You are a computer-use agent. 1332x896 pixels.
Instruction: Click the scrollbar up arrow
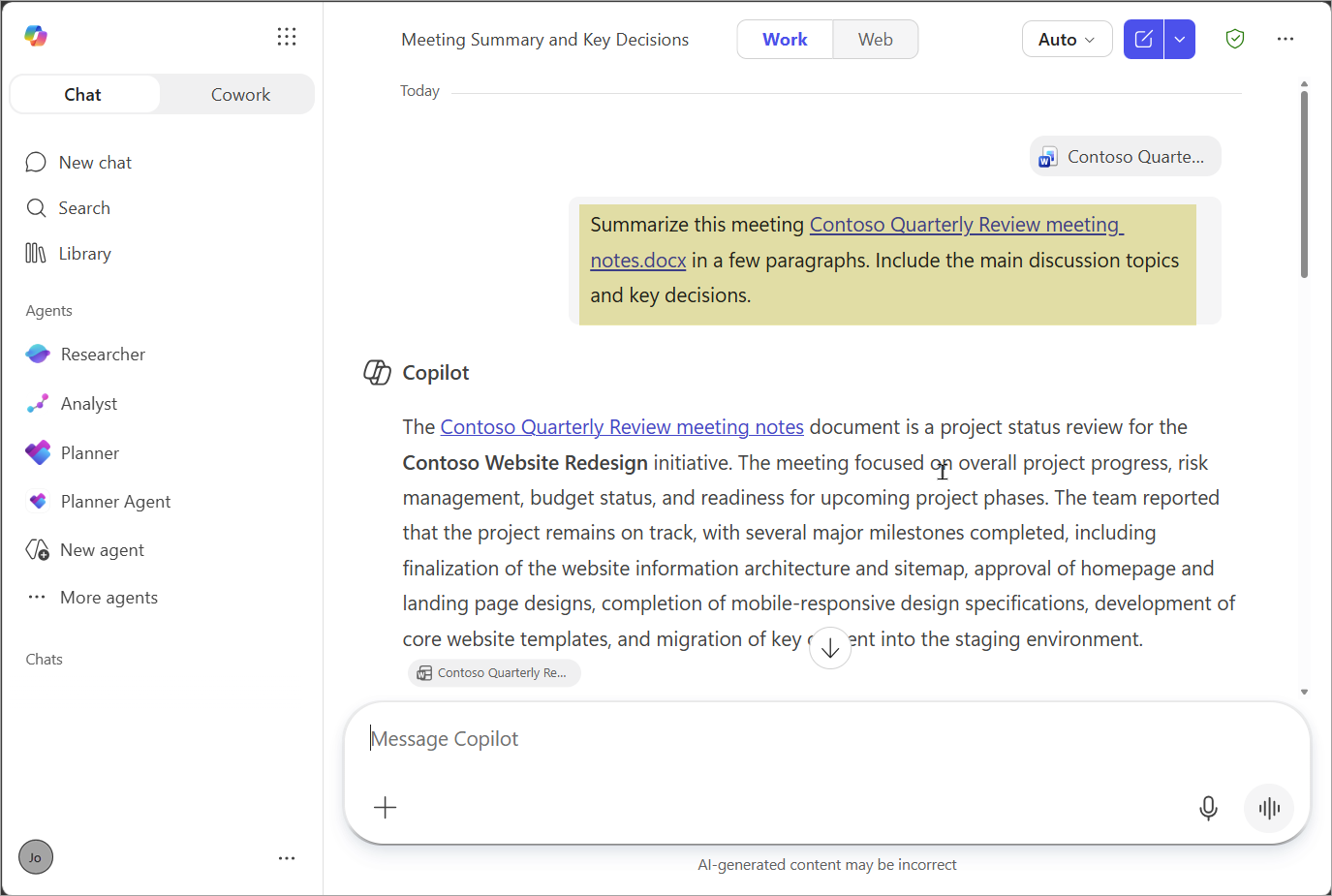tap(1304, 84)
